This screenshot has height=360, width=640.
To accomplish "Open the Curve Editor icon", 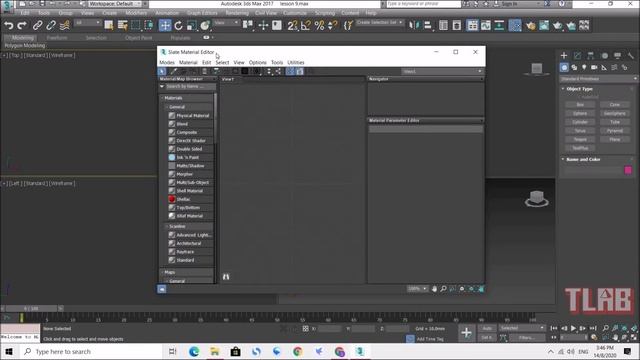I will click(486, 25).
